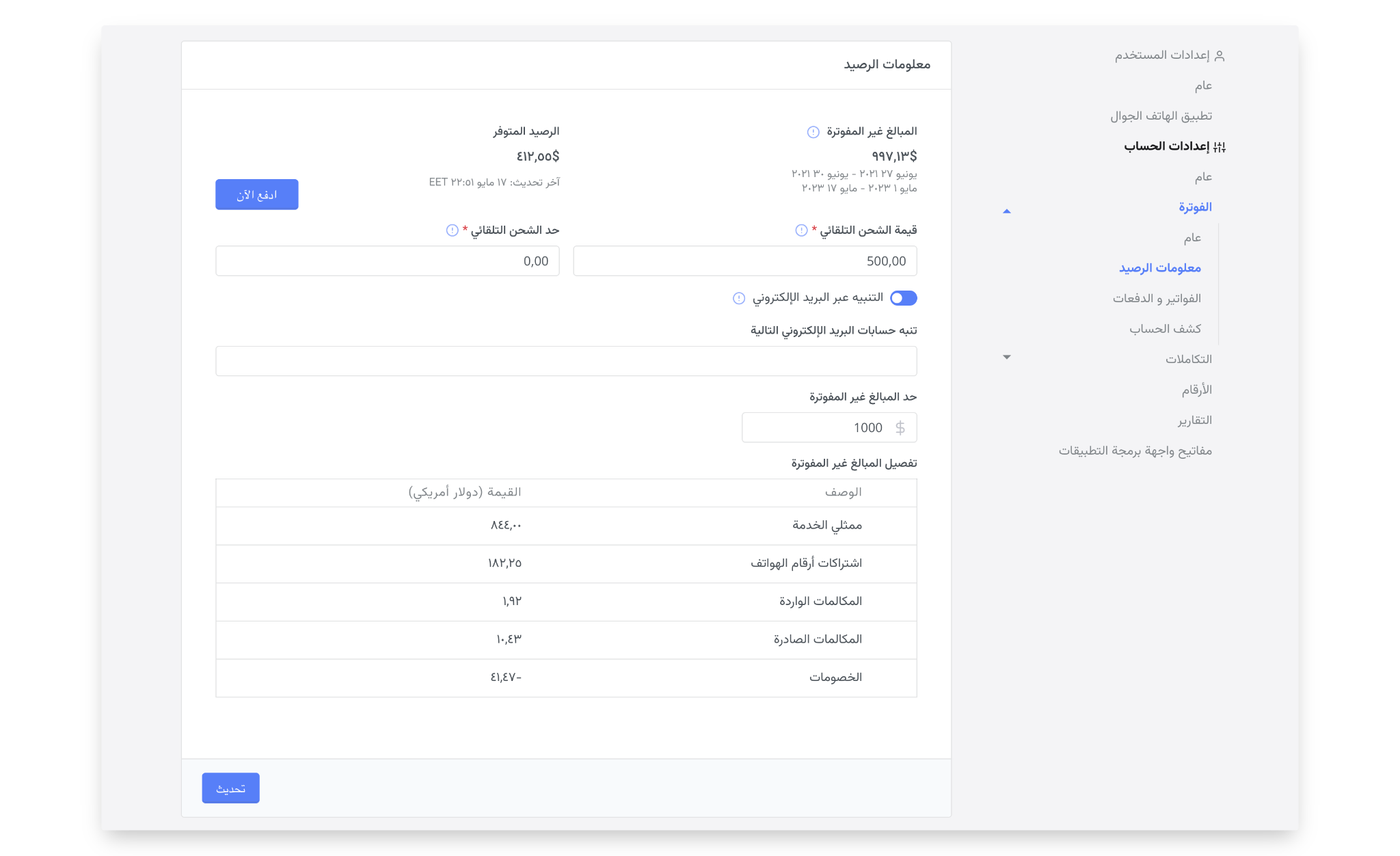Click info icon beside المبالغ غير المفوترة
This screenshot has width=1400, height=856.
click(813, 132)
